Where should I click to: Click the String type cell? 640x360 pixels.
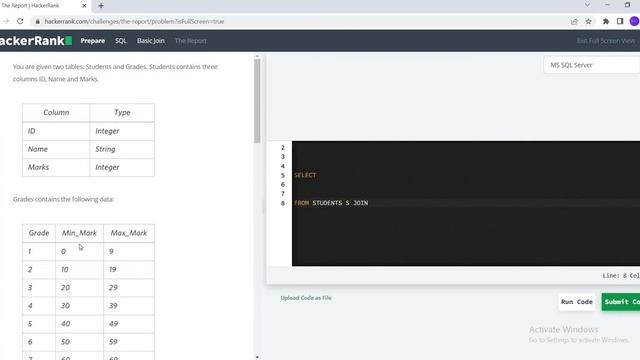[122, 149]
